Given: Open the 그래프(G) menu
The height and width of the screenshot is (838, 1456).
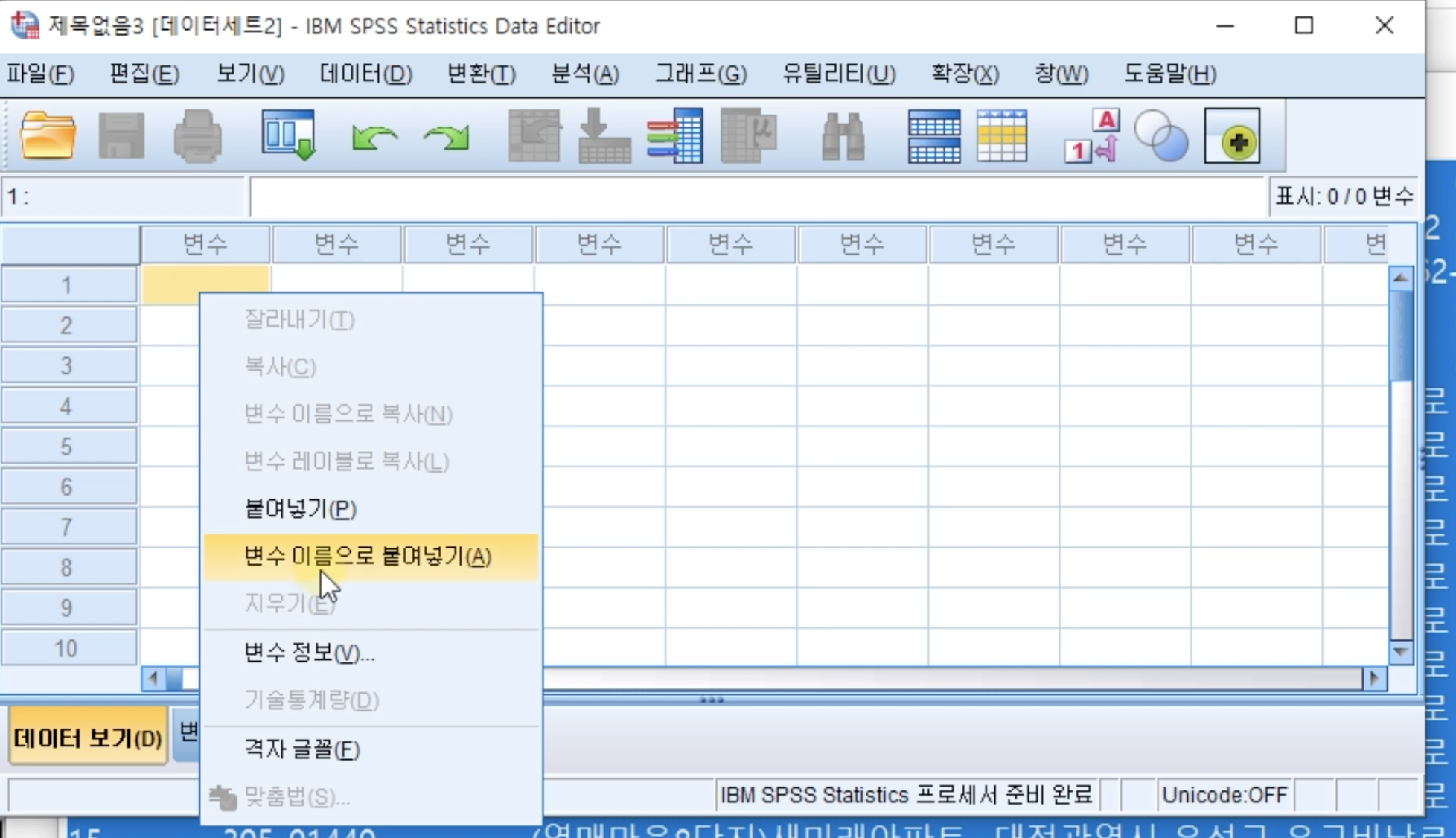Looking at the screenshot, I should [700, 74].
